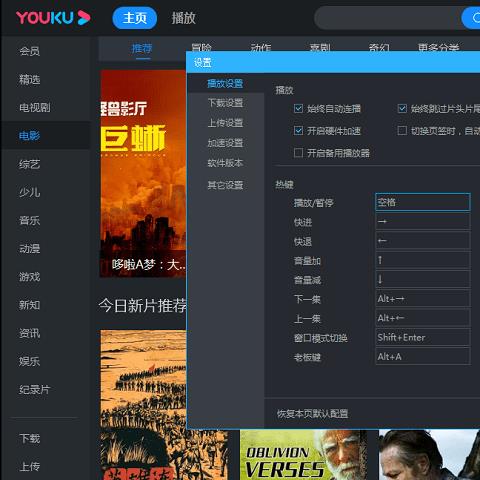Click the 下一集 hotkey field
Viewport: 480px width, 480px height.
(423, 299)
